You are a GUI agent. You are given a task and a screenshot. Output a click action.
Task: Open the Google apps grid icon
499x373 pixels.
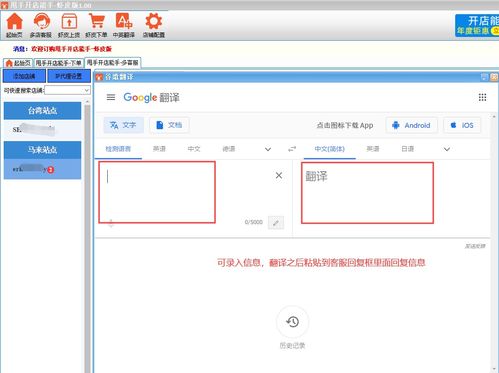point(482,97)
